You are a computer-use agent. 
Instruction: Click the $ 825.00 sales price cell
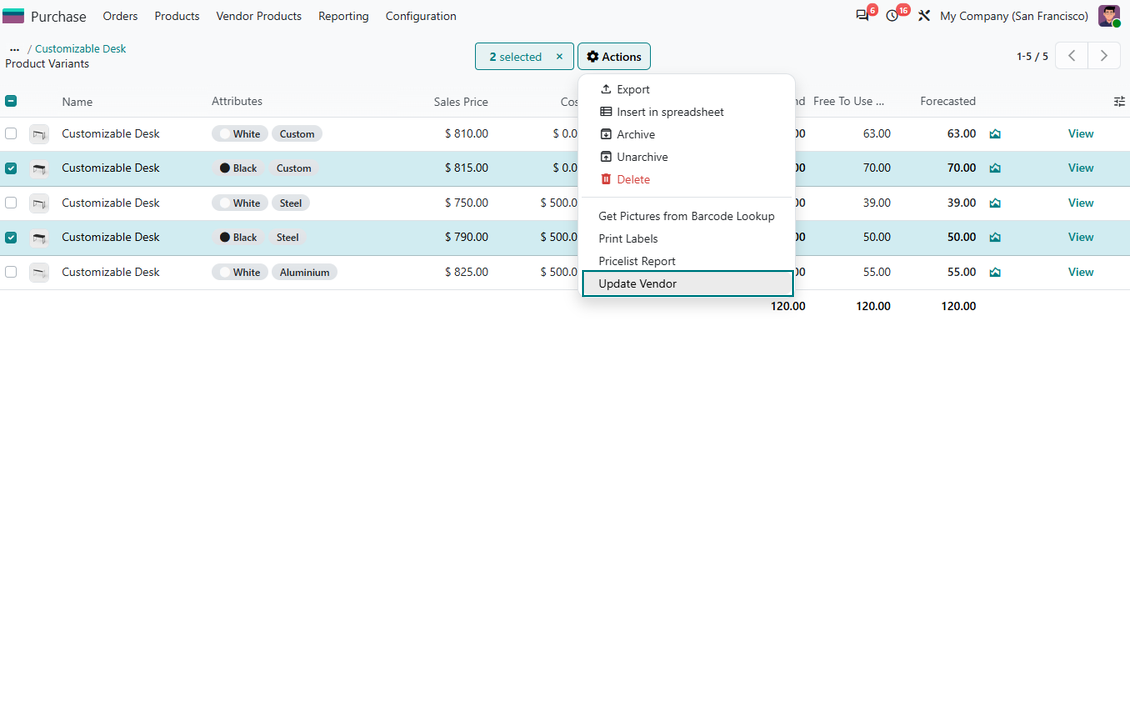tap(466, 272)
